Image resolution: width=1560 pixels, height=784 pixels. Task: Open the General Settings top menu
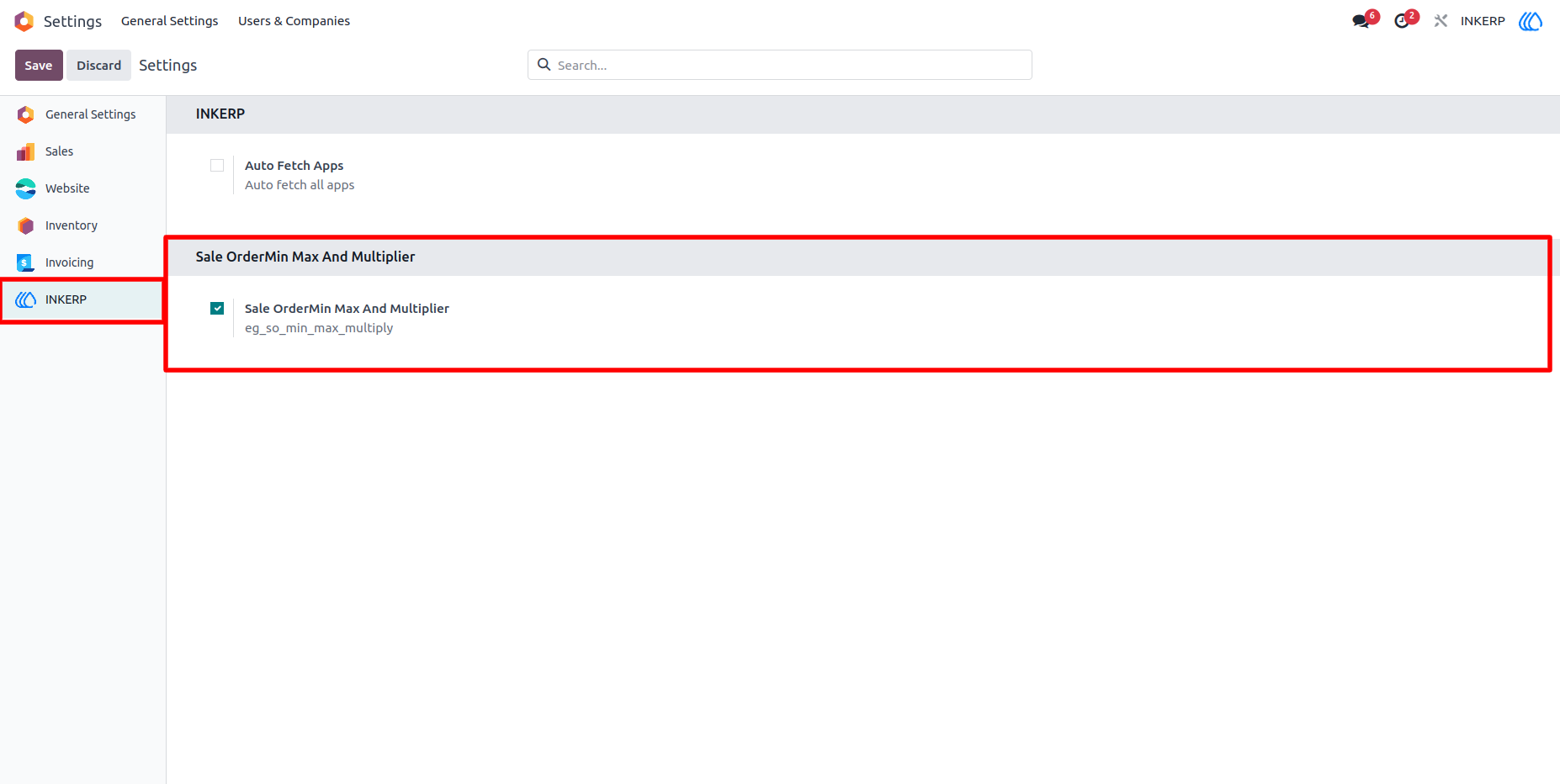click(169, 21)
